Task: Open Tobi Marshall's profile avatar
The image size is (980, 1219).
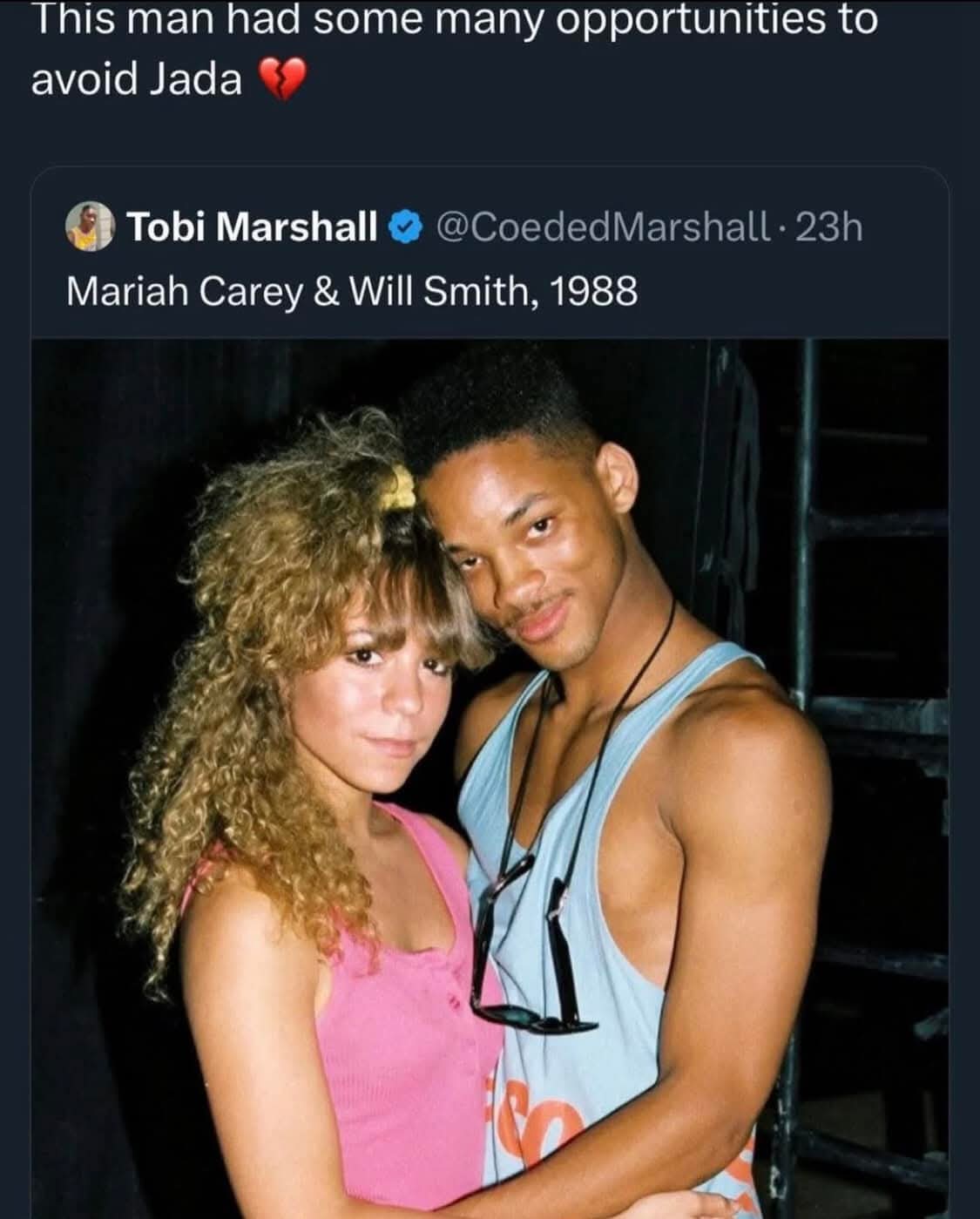Action: (x=91, y=227)
